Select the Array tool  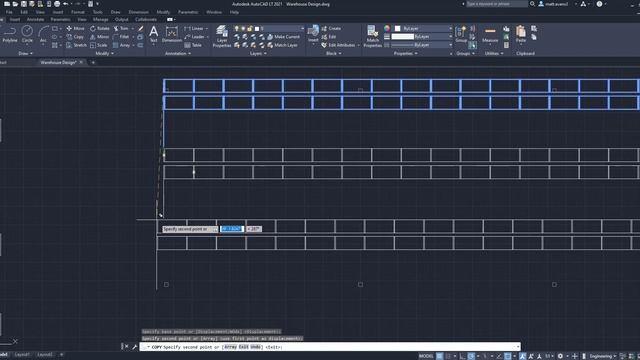pos(122,45)
